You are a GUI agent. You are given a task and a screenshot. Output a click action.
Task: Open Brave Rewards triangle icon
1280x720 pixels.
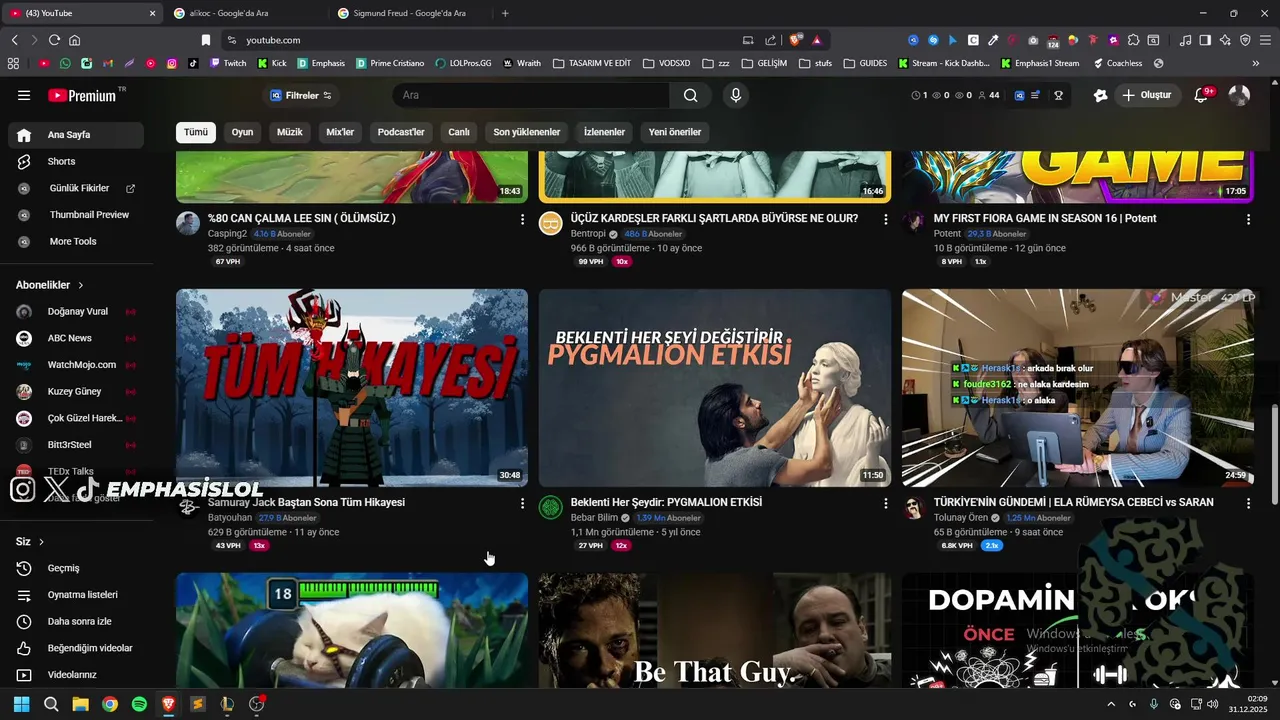tap(817, 40)
